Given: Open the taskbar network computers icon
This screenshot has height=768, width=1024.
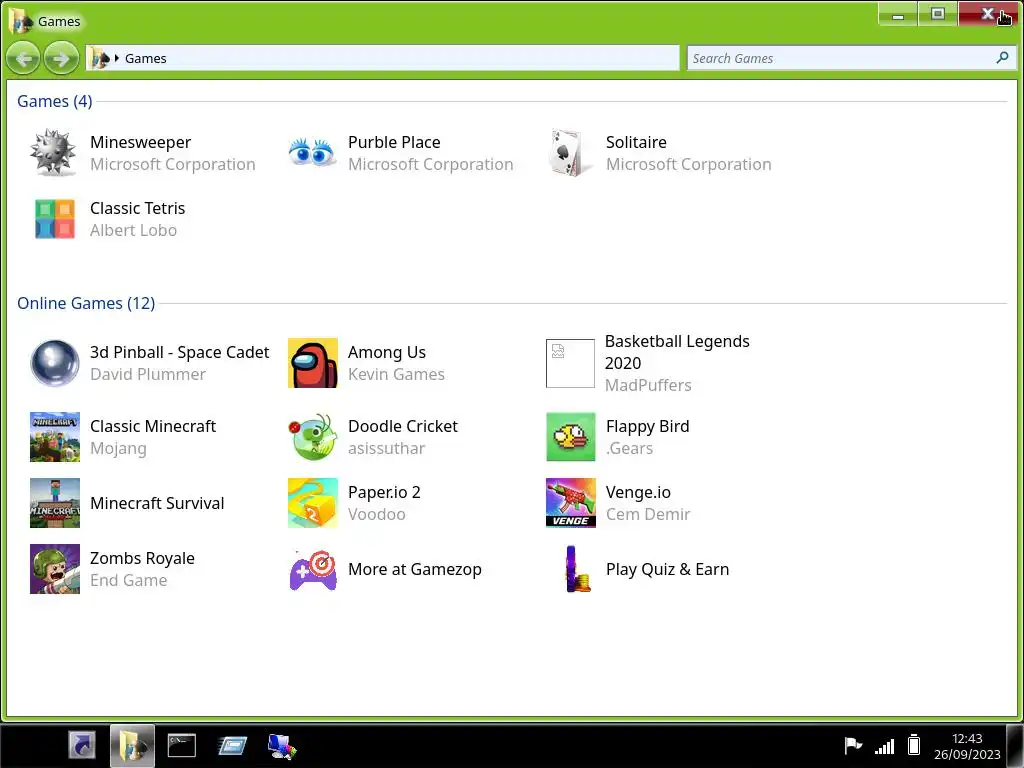Looking at the screenshot, I should click(282, 746).
